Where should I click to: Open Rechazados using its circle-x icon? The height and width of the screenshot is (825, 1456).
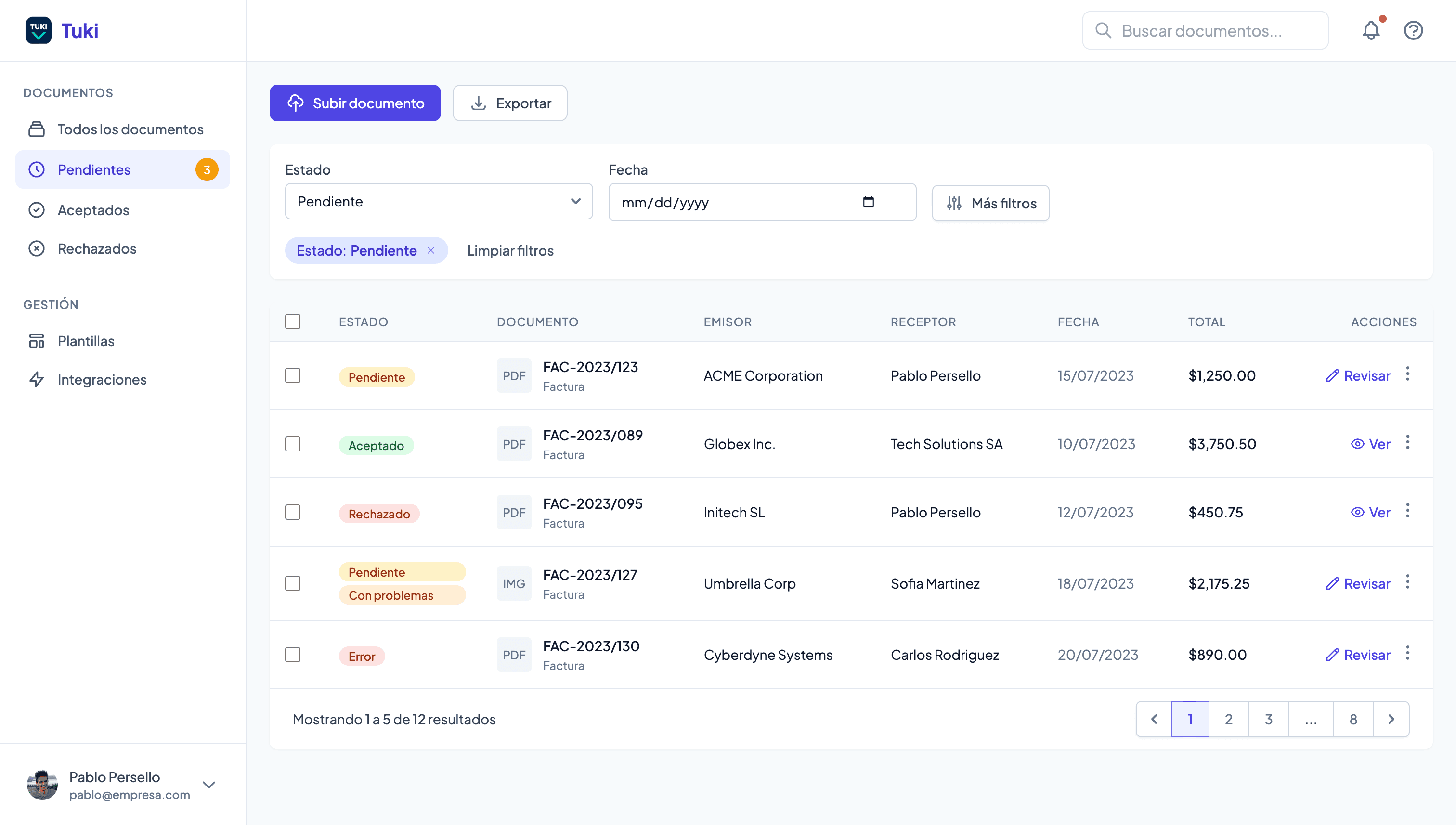(x=37, y=248)
